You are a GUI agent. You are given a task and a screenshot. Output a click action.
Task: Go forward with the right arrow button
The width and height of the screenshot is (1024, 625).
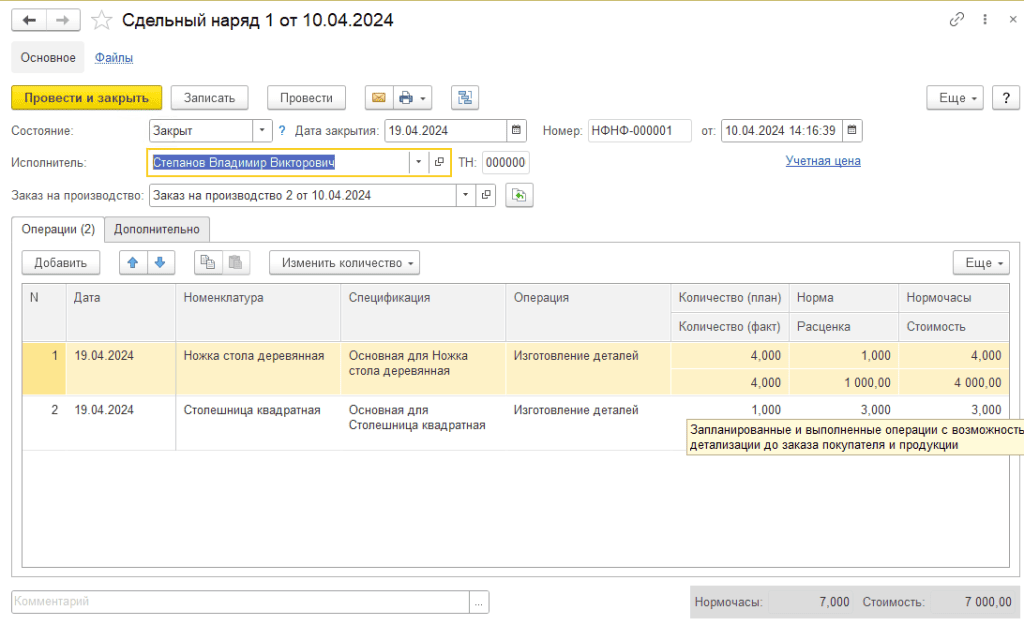click(x=63, y=20)
